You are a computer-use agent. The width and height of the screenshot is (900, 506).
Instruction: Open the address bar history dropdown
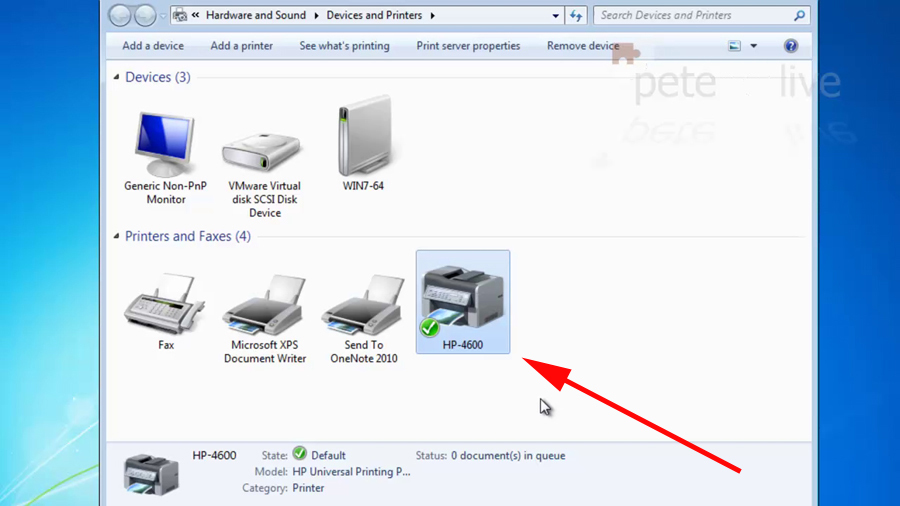[x=555, y=15]
